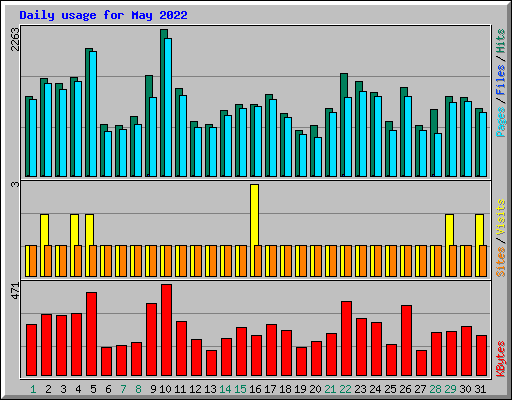512x400 pixels.
Task: Click the 'Visits' legend label
Action: 500,218
